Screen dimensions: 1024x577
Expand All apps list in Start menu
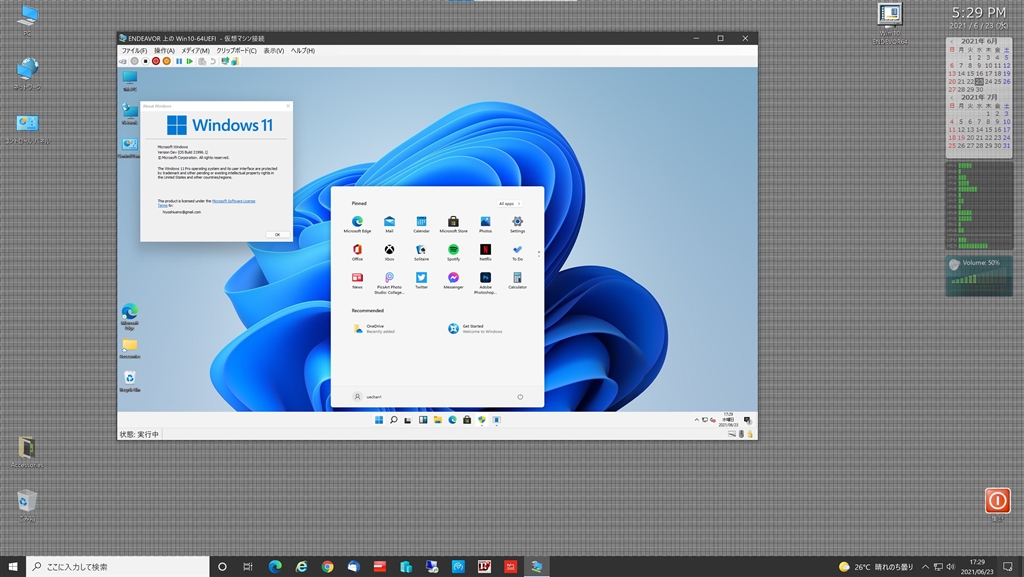pos(510,203)
